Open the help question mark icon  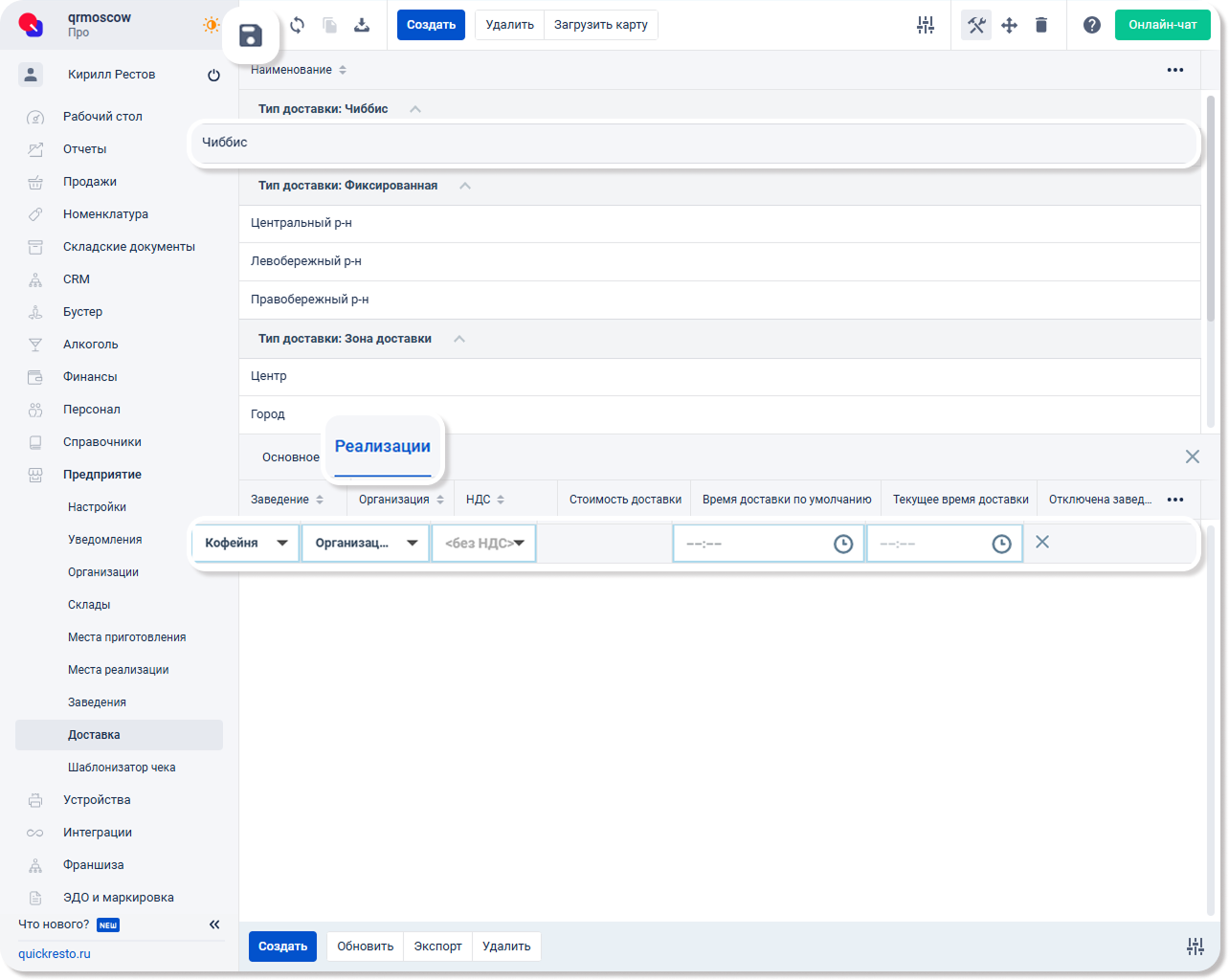[1091, 25]
